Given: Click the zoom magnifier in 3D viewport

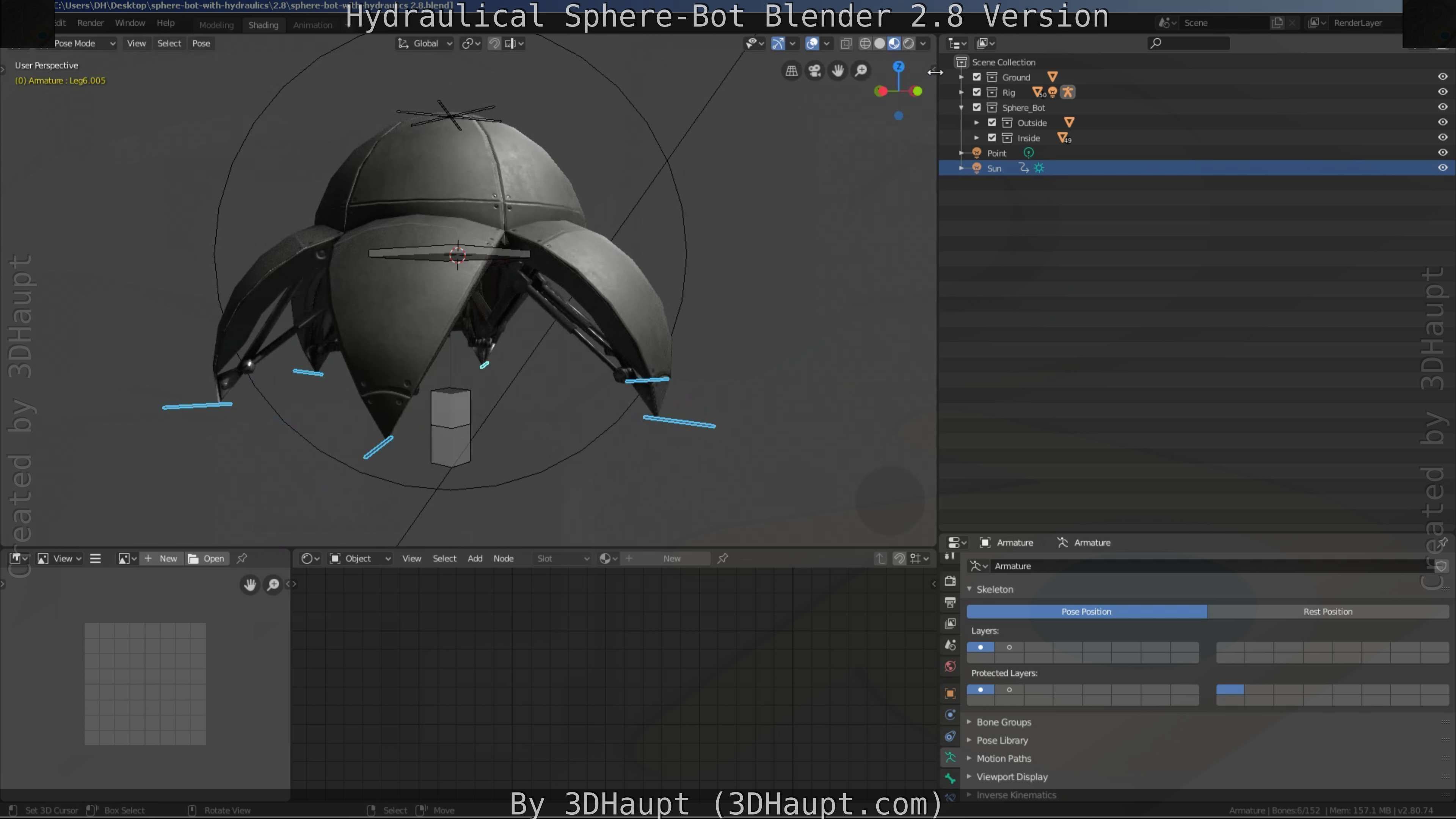Looking at the screenshot, I should (x=861, y=71).
